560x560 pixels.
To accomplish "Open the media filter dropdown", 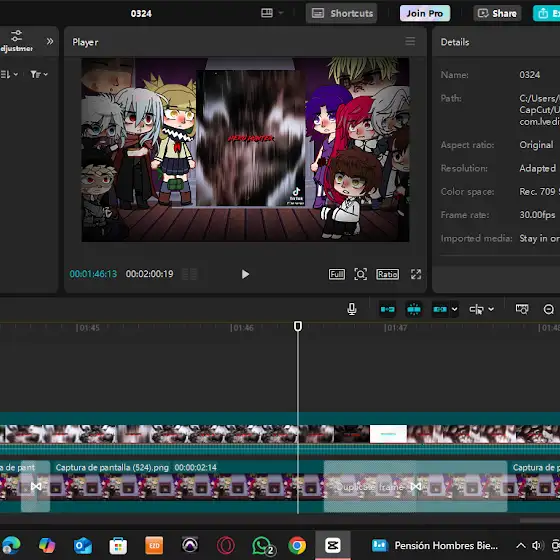I will (x=39, y=74).
